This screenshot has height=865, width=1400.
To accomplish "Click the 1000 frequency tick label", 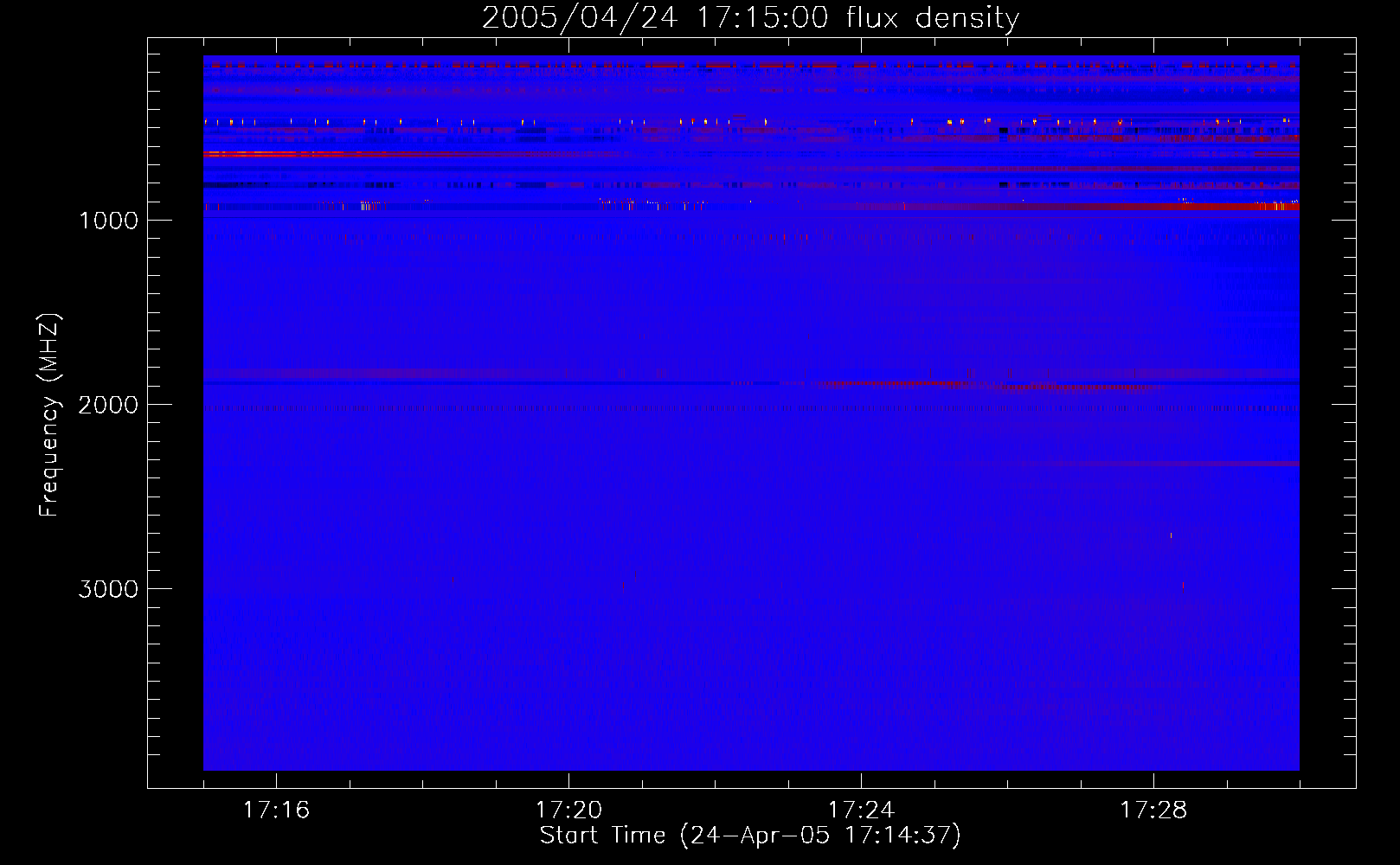I will pyautogui.click(x=108, y=221).
